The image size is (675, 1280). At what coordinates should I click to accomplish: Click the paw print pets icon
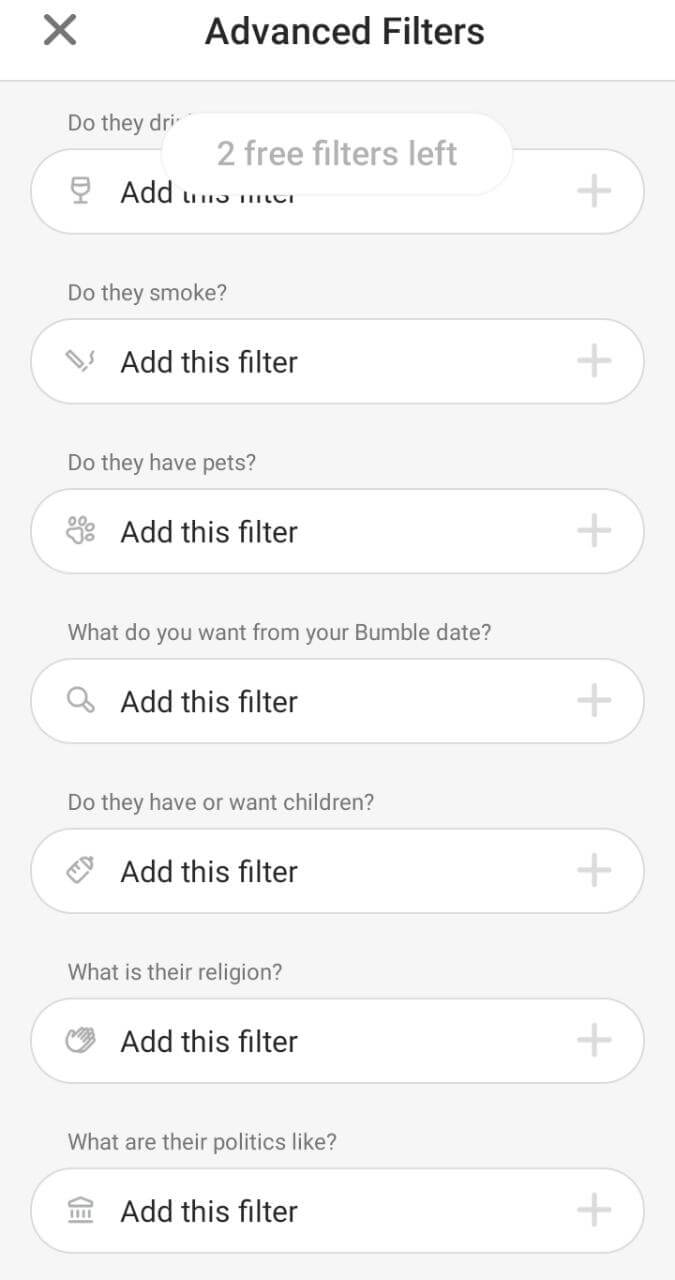(80, 531)
